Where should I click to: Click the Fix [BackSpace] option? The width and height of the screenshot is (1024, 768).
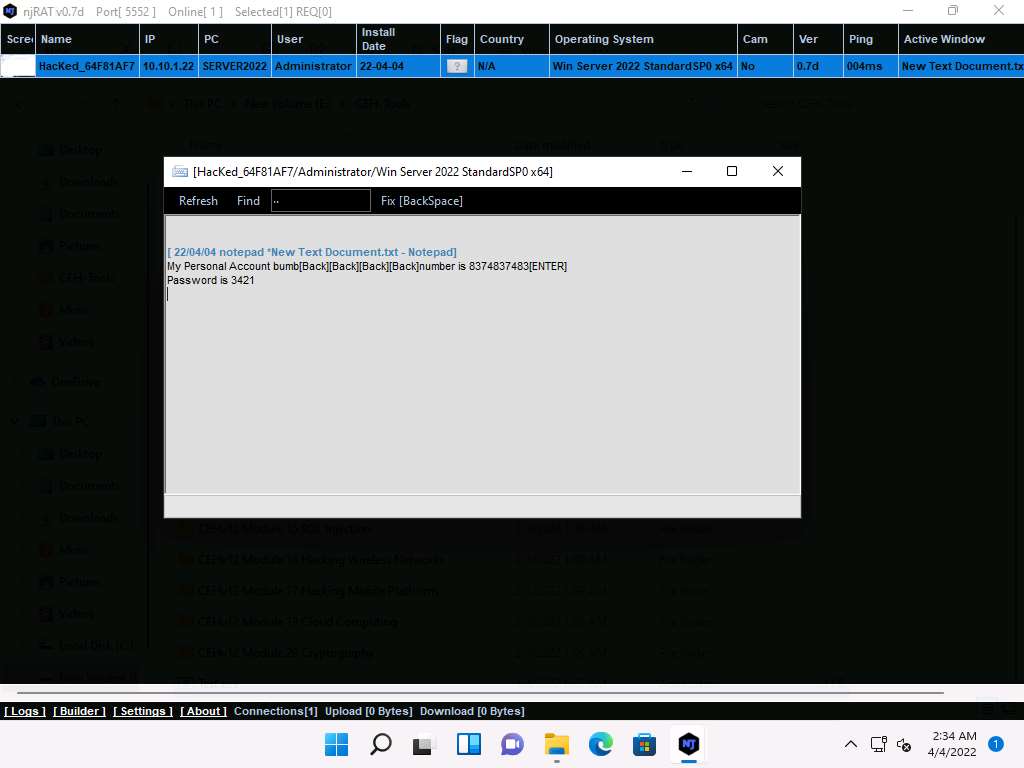click(421, 201)
